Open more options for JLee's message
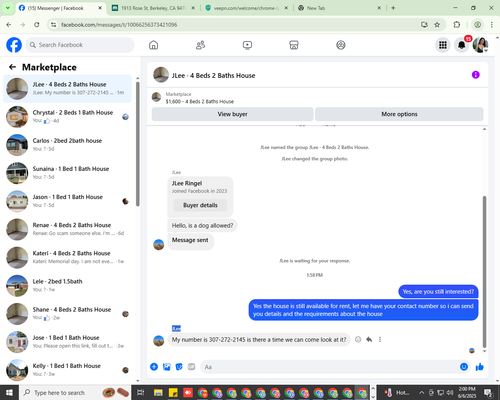Image resolution: width=500 pixels, height=400 pixels. point(380,340)
